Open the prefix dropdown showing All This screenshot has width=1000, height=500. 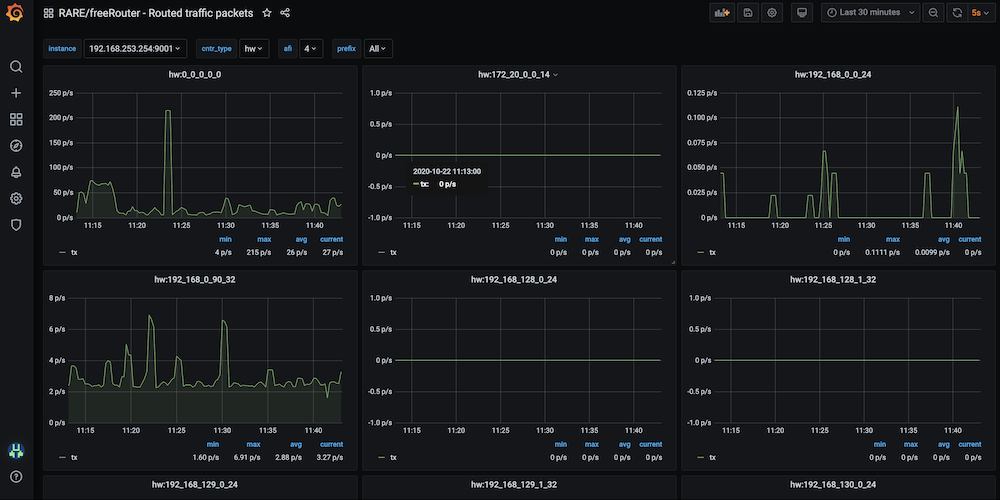coord(378,48)
